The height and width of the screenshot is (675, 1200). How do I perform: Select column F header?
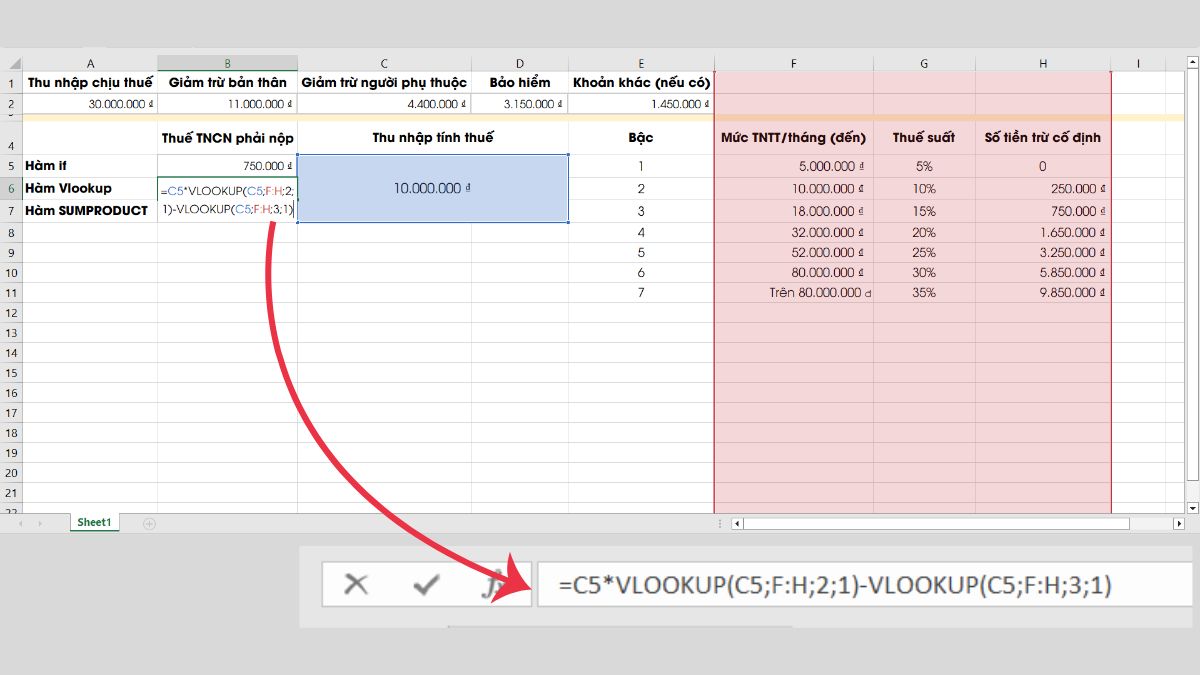(793, 62)
